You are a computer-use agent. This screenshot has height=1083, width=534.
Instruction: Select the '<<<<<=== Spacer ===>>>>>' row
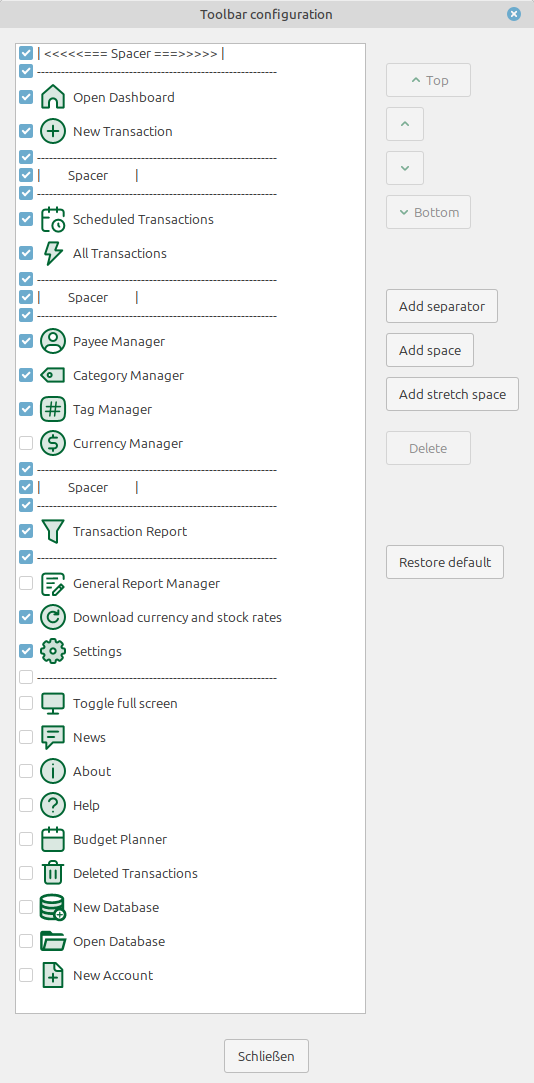tap(131, 53)
